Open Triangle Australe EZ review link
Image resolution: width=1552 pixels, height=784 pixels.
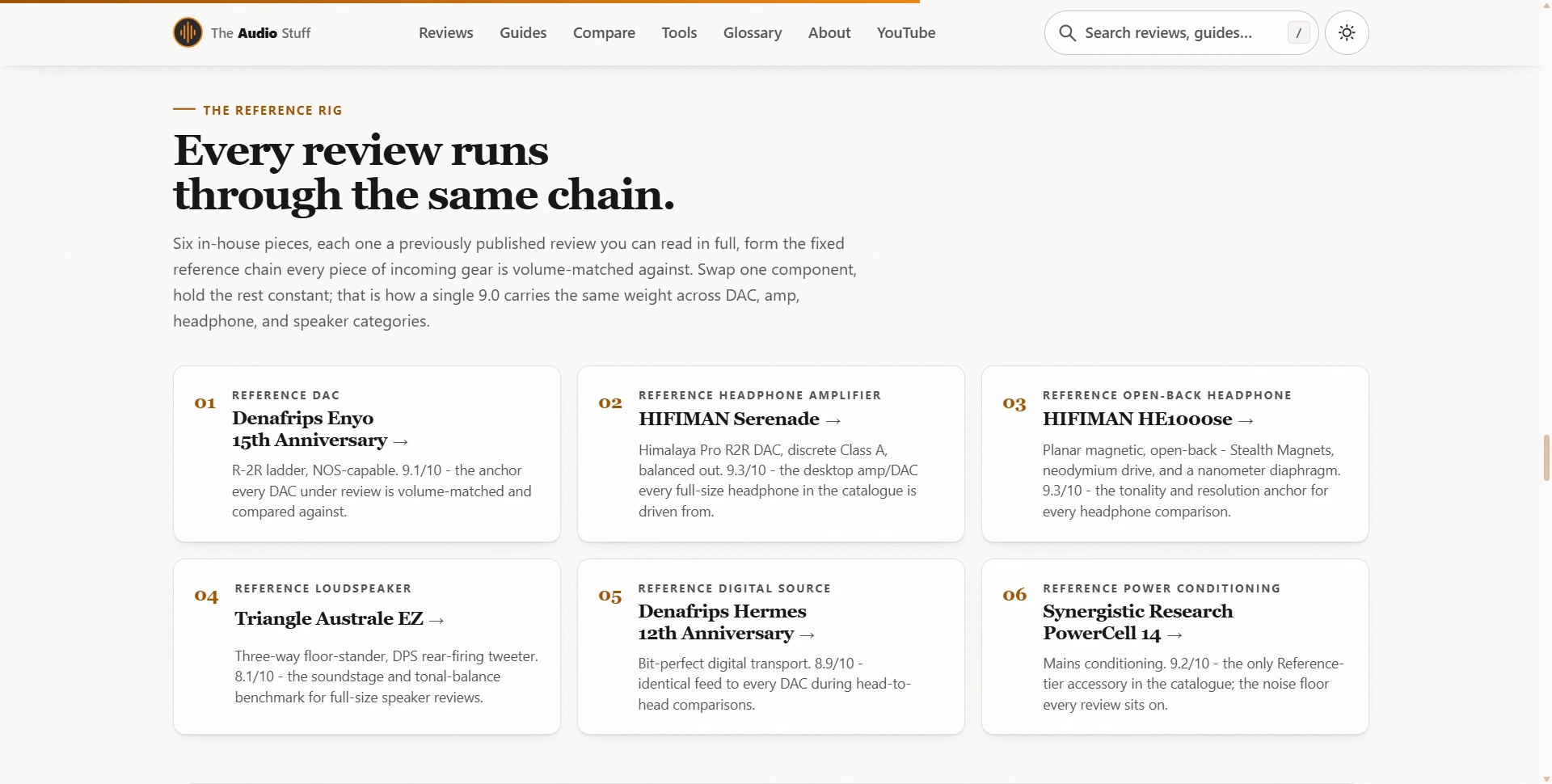click(339, 618)
